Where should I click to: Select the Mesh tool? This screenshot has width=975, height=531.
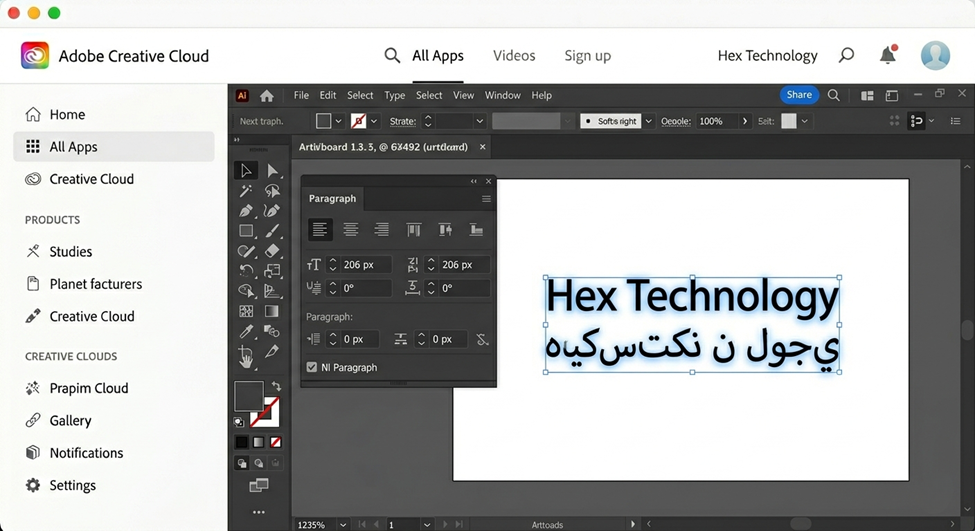[x=246, y=311]
